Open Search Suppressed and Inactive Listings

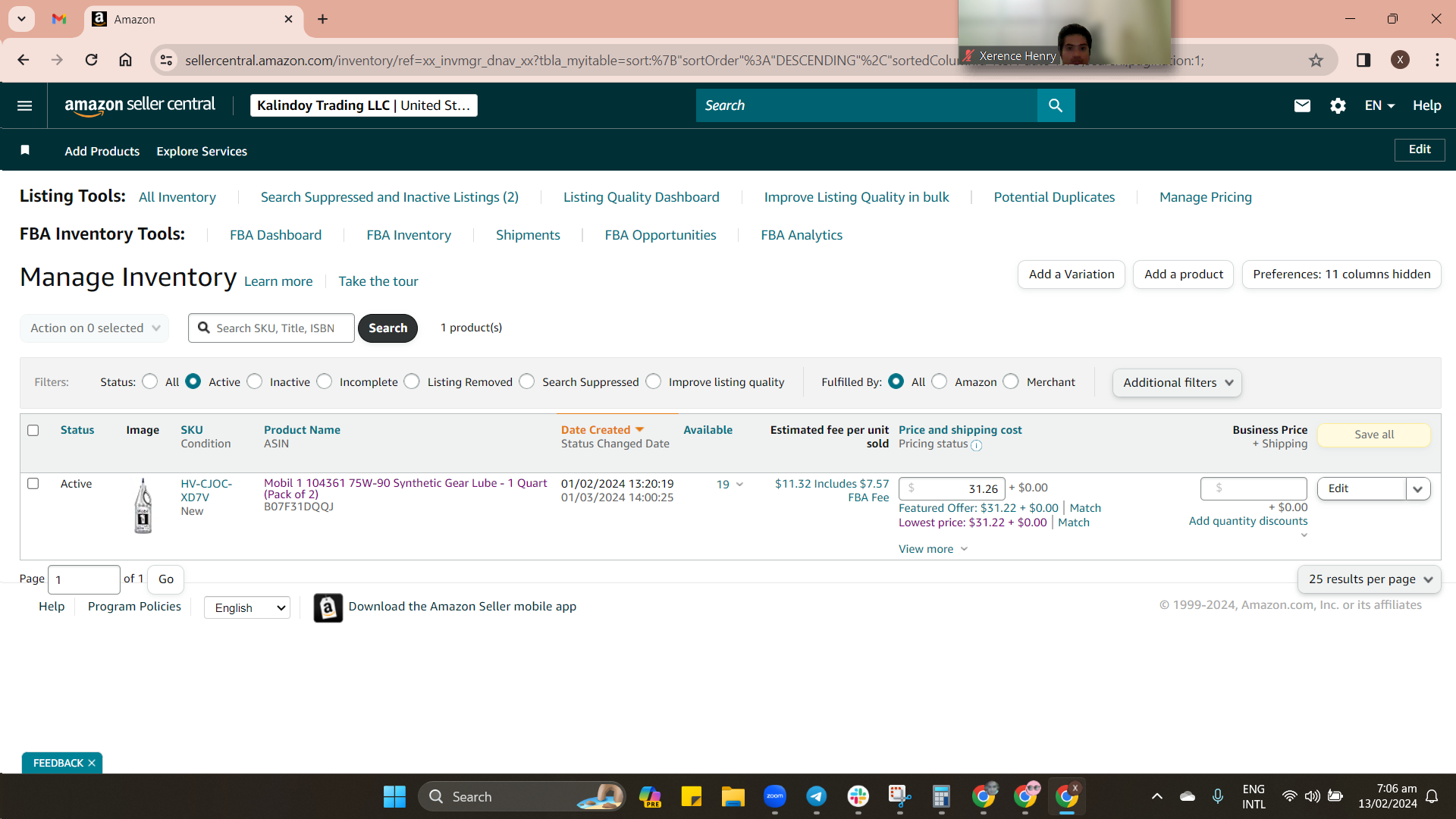[390, 197]
